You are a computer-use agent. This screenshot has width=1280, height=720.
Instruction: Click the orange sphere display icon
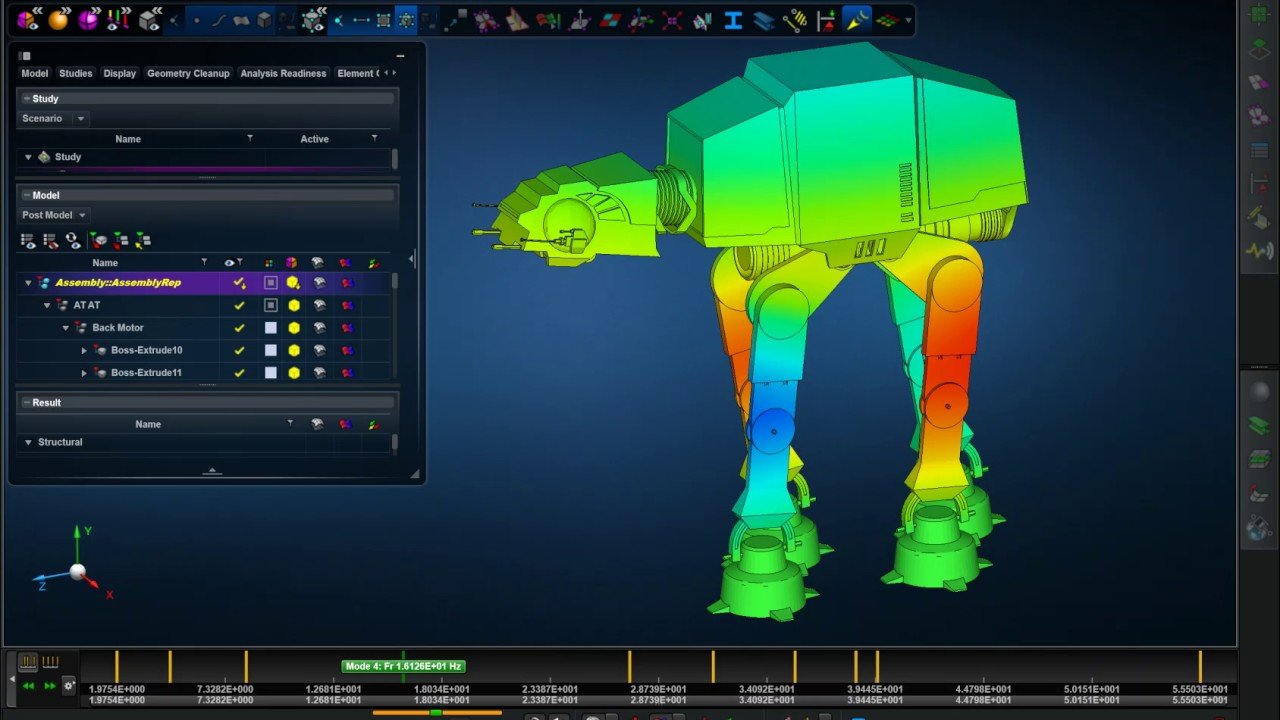coord(58,18)
